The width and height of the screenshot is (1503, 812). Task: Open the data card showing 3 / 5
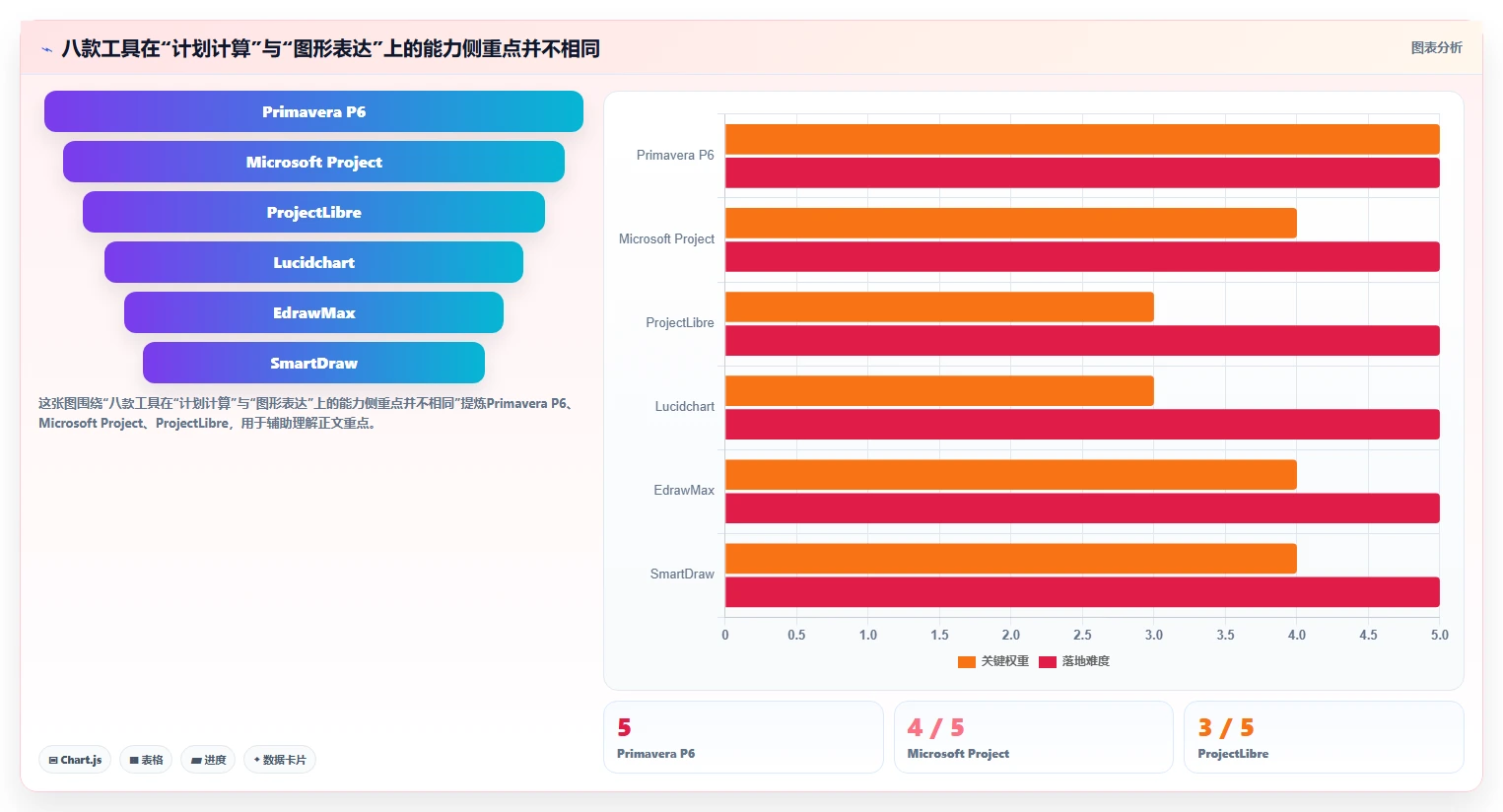tap(1324, 737)
